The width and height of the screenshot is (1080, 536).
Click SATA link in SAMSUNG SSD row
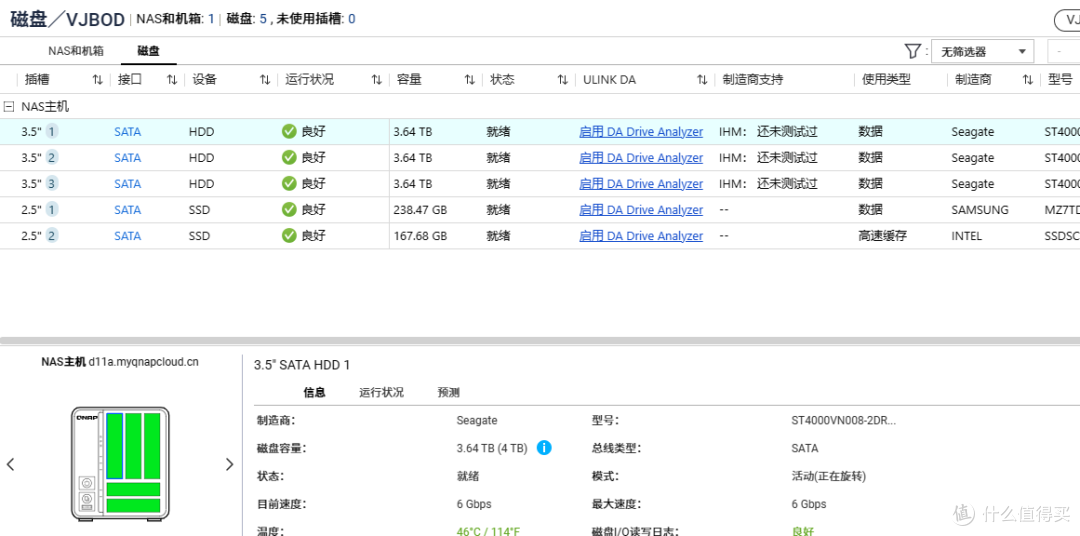[x=127, y=209]
